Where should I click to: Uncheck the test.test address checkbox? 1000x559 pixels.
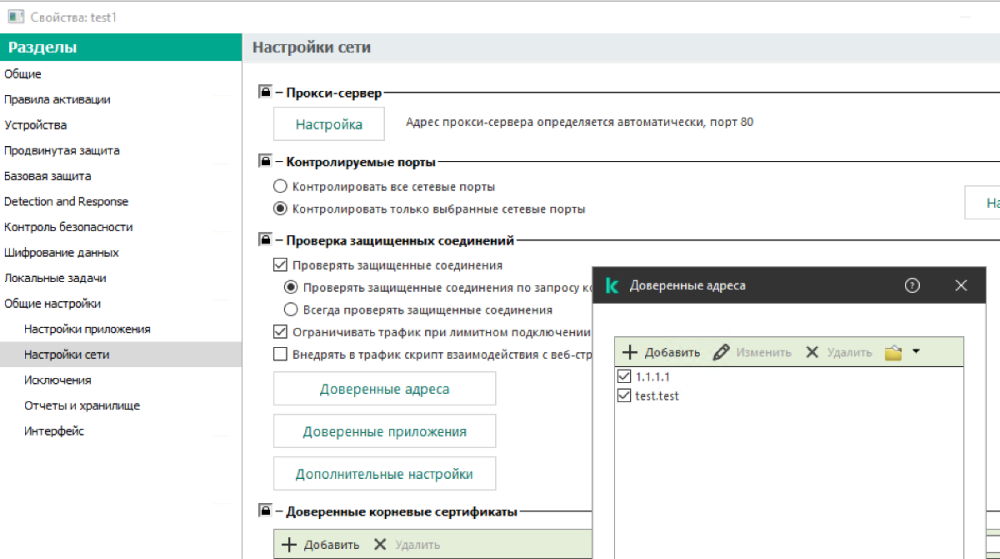point(624,396)
